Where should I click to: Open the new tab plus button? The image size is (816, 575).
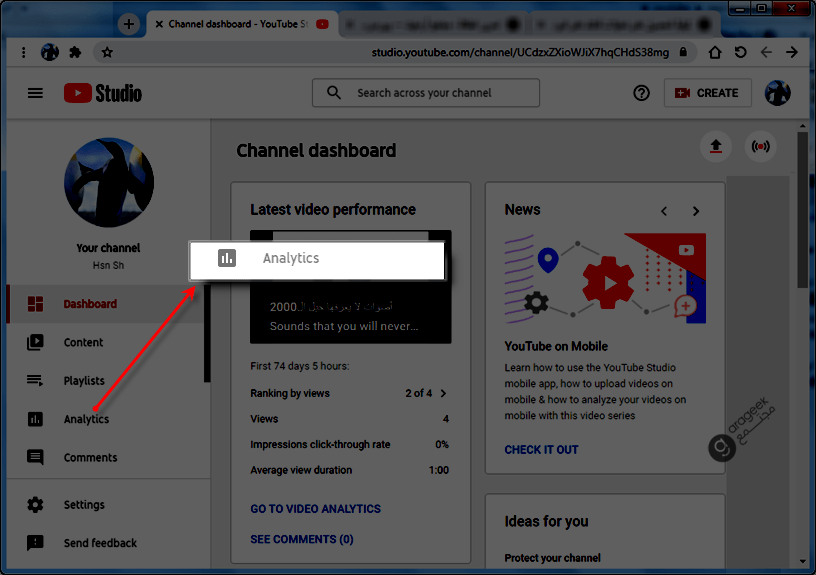point(129,24)
